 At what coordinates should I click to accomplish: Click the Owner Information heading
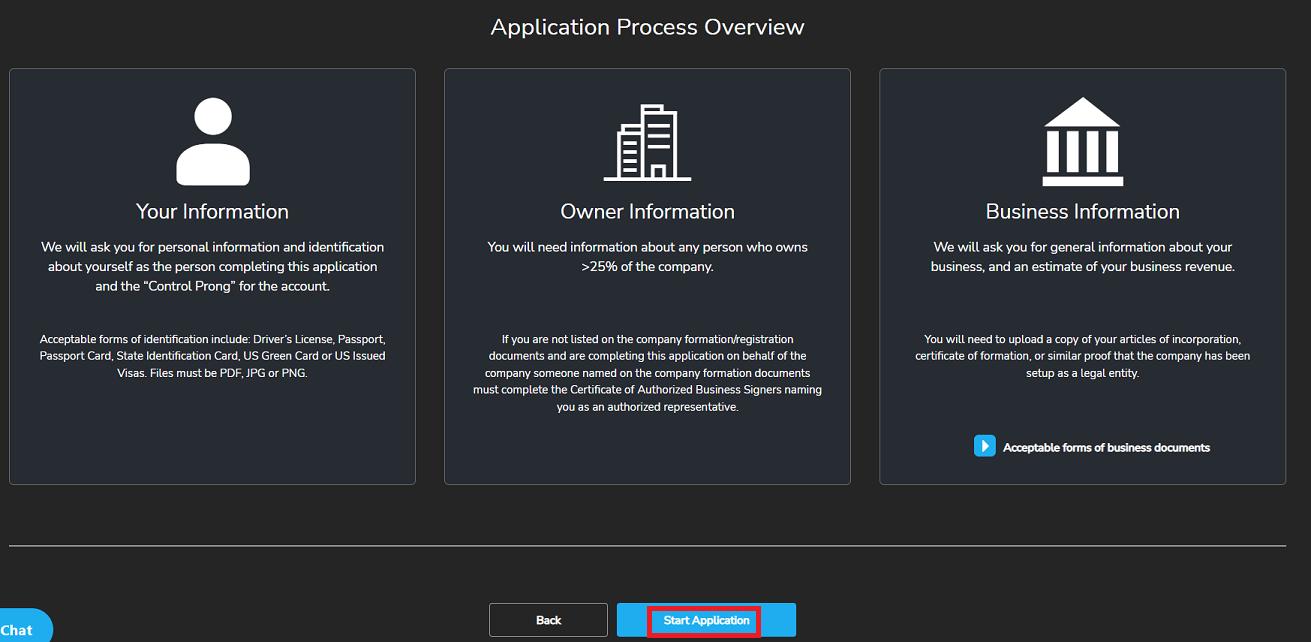(x=647, y=212)
